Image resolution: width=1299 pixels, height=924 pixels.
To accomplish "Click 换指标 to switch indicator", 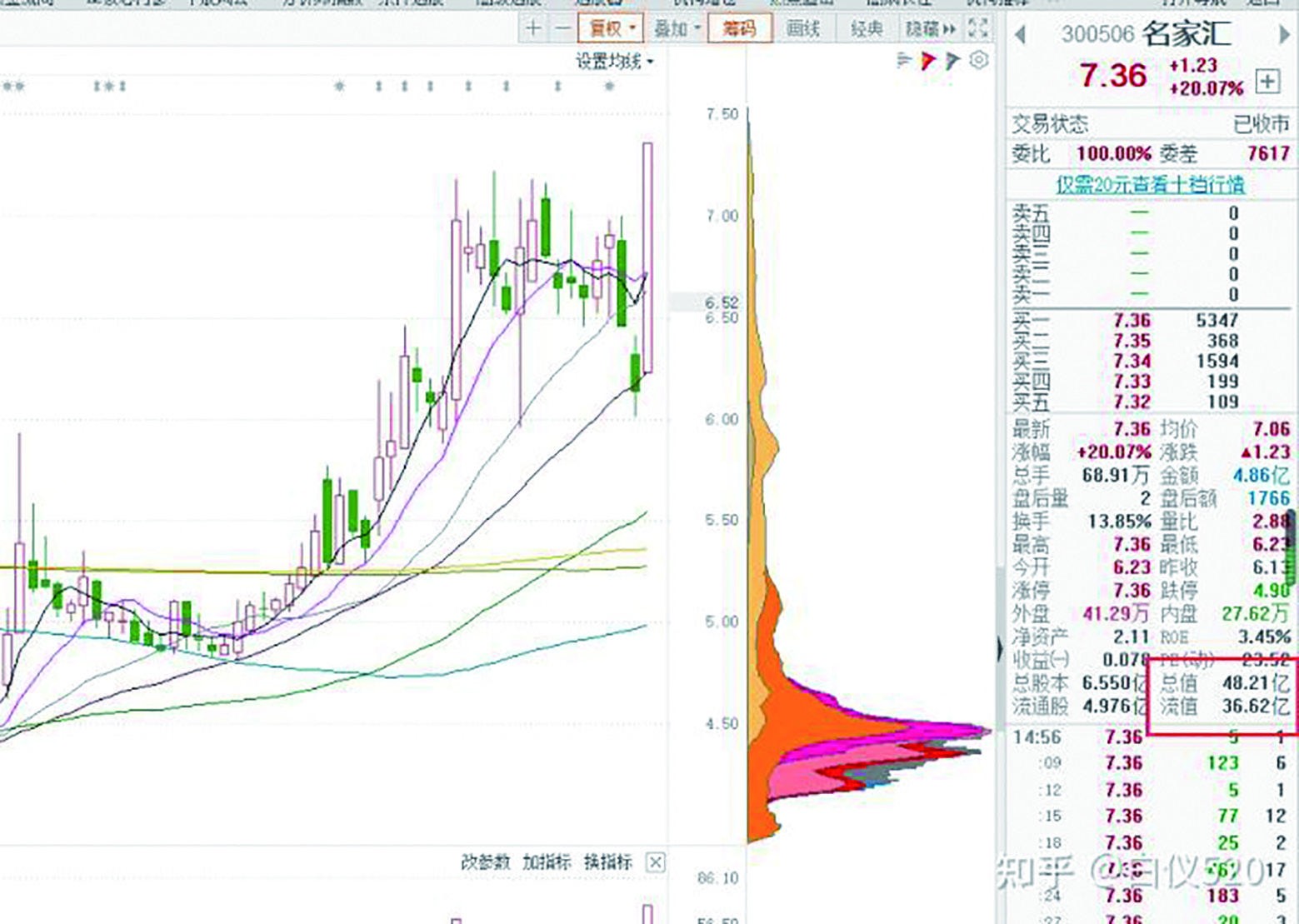I will coord(607,862).
